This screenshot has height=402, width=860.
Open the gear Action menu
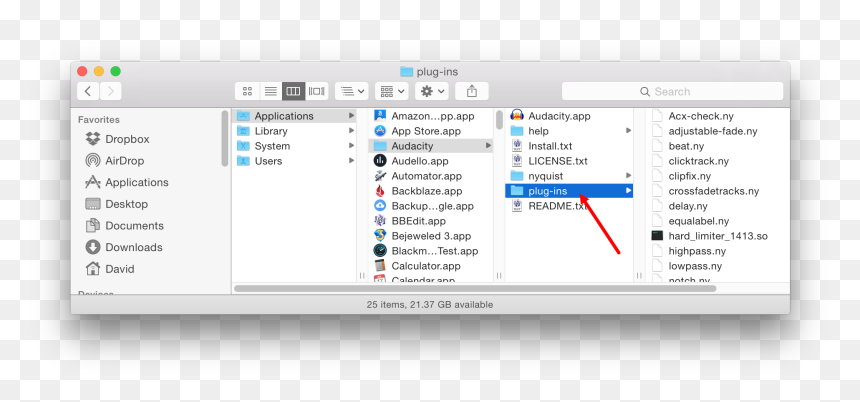[x=432, y=91]
